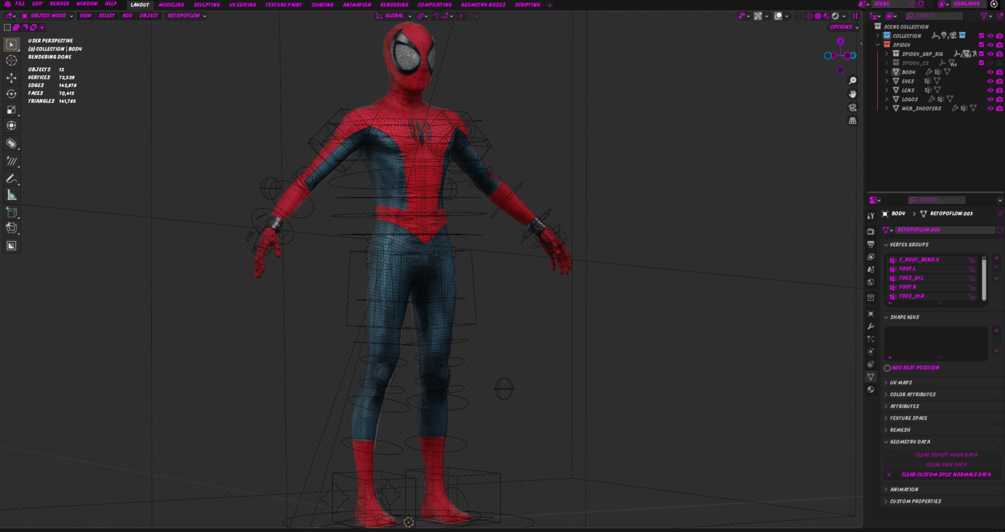This screenshot has width=1005, height=532.
Task: Open the Object Mode dropdown
Action: pos(48,16)
